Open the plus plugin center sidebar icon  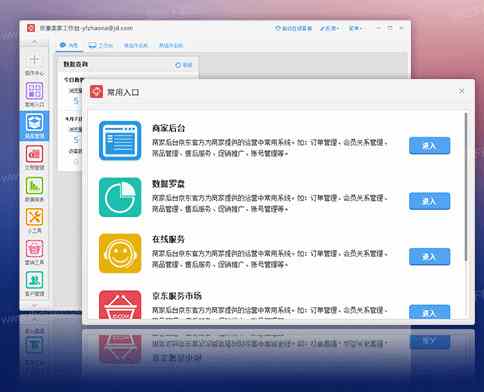[x=34, y=60]
